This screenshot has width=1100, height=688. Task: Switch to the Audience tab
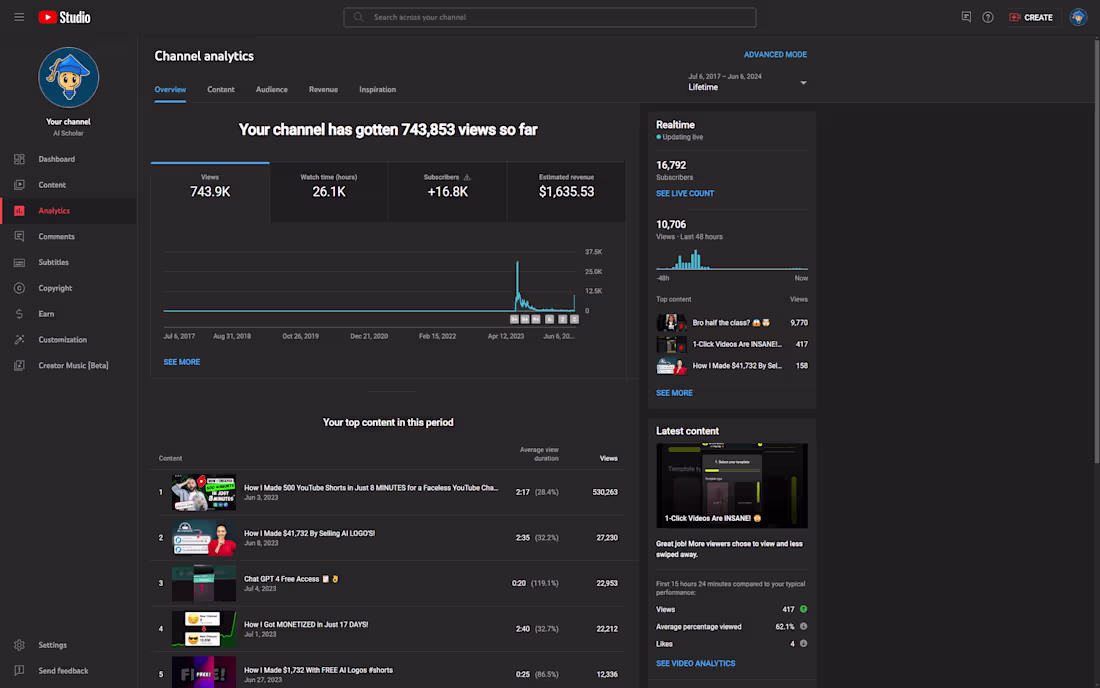point(271,89)
